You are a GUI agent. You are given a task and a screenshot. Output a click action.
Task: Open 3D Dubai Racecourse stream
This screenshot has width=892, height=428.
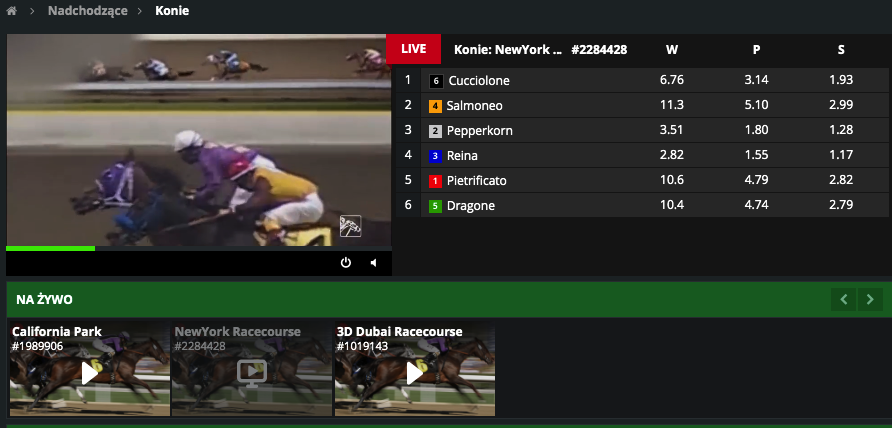point(414,373)
